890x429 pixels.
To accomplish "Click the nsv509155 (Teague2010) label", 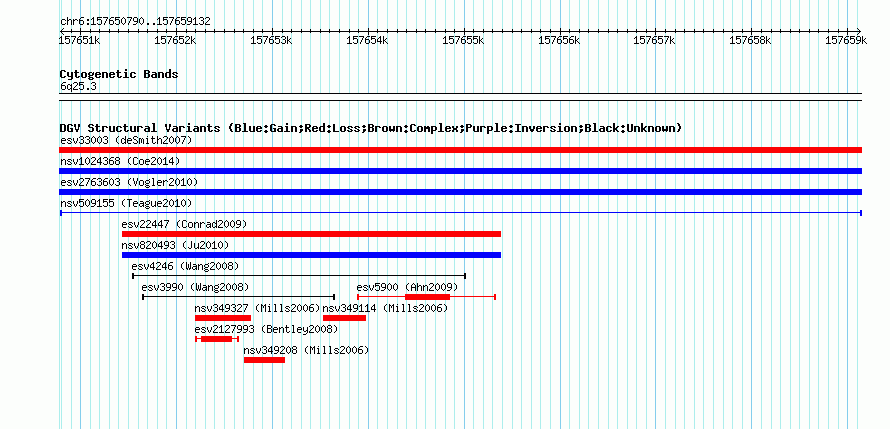I will tap(126, 203).
